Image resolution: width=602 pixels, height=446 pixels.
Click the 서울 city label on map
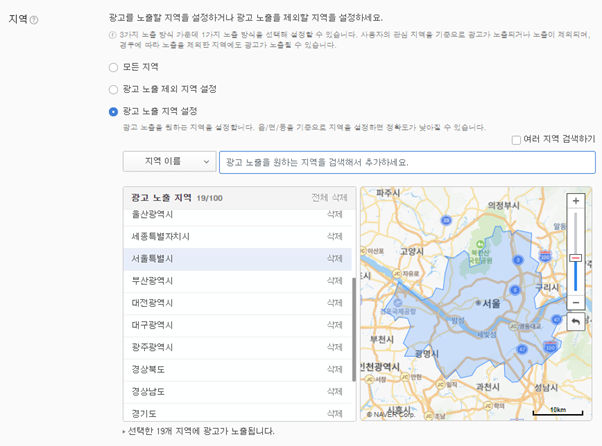click(x=491, y=304)
